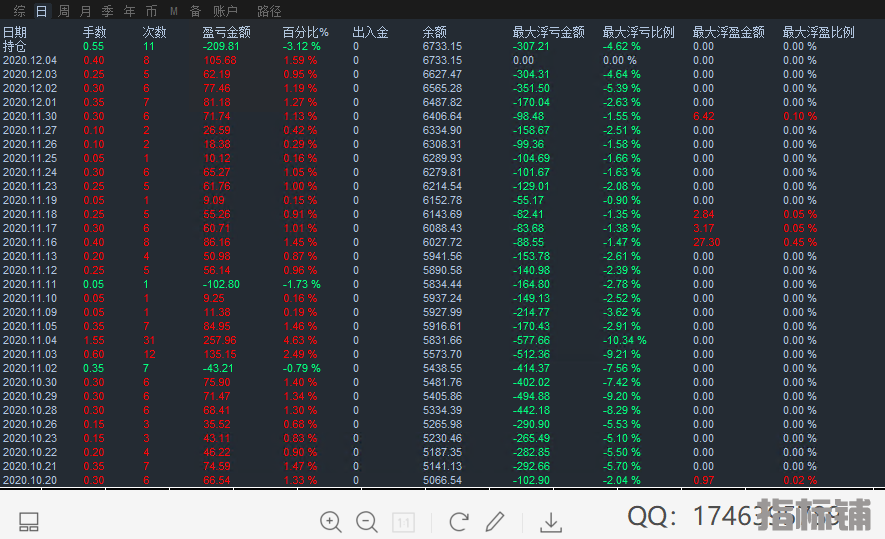The height and width of the screenshot is (539, 885).
Task: Open the 季 quarterly tab
Action: click(x=107, y=11)
